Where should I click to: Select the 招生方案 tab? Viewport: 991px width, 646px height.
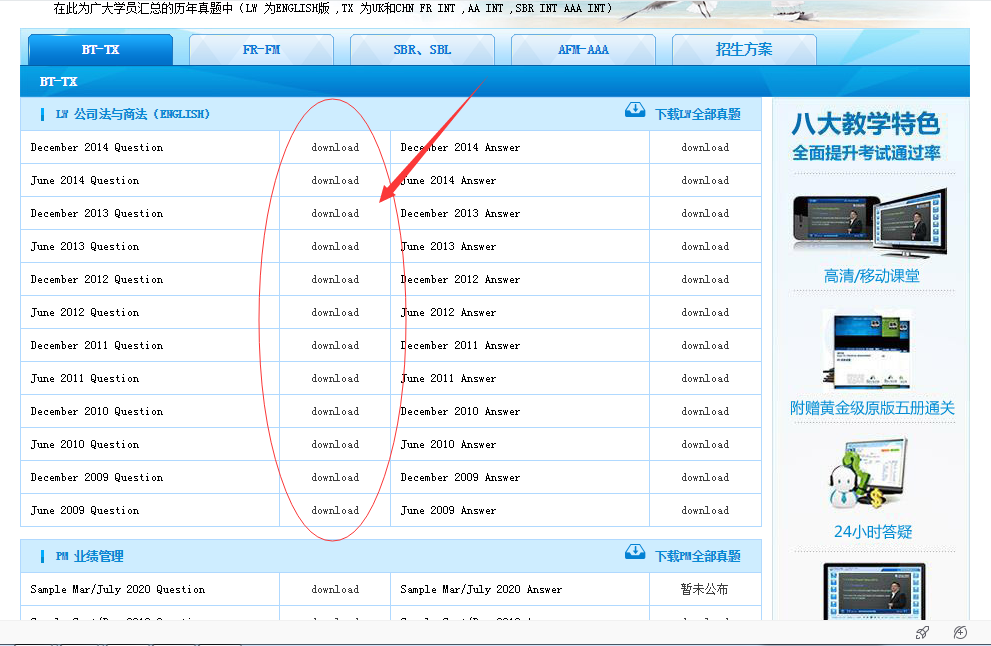(x=744, y=49)
